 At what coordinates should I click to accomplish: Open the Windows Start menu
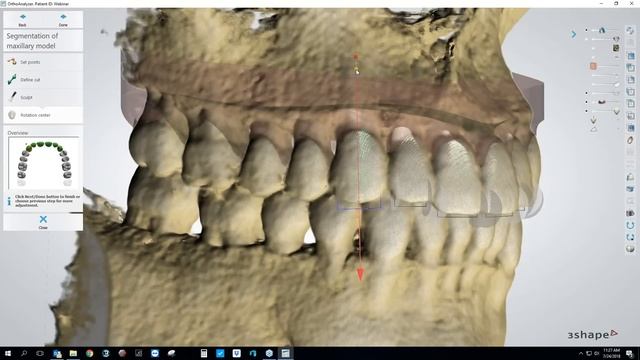[x=8, y=353]
